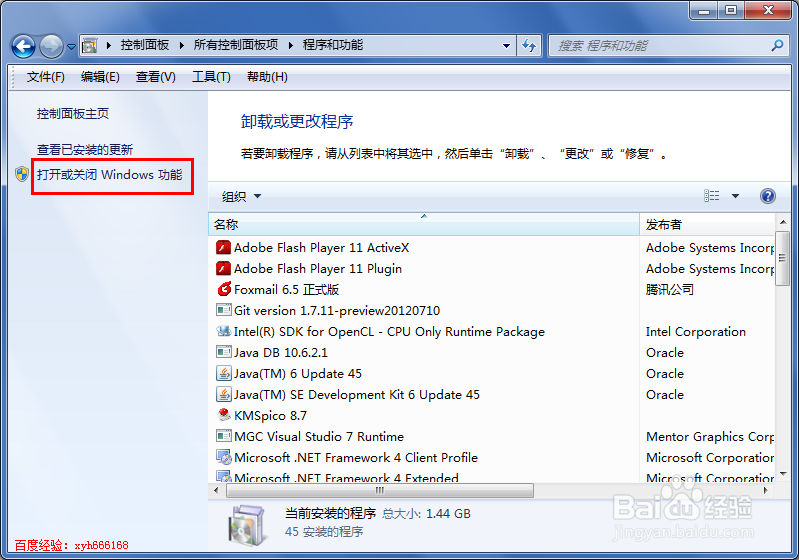Open 查看已安装的更新 link
The image size is (799, 560).
pyautogui.click(x=85, y=150)
